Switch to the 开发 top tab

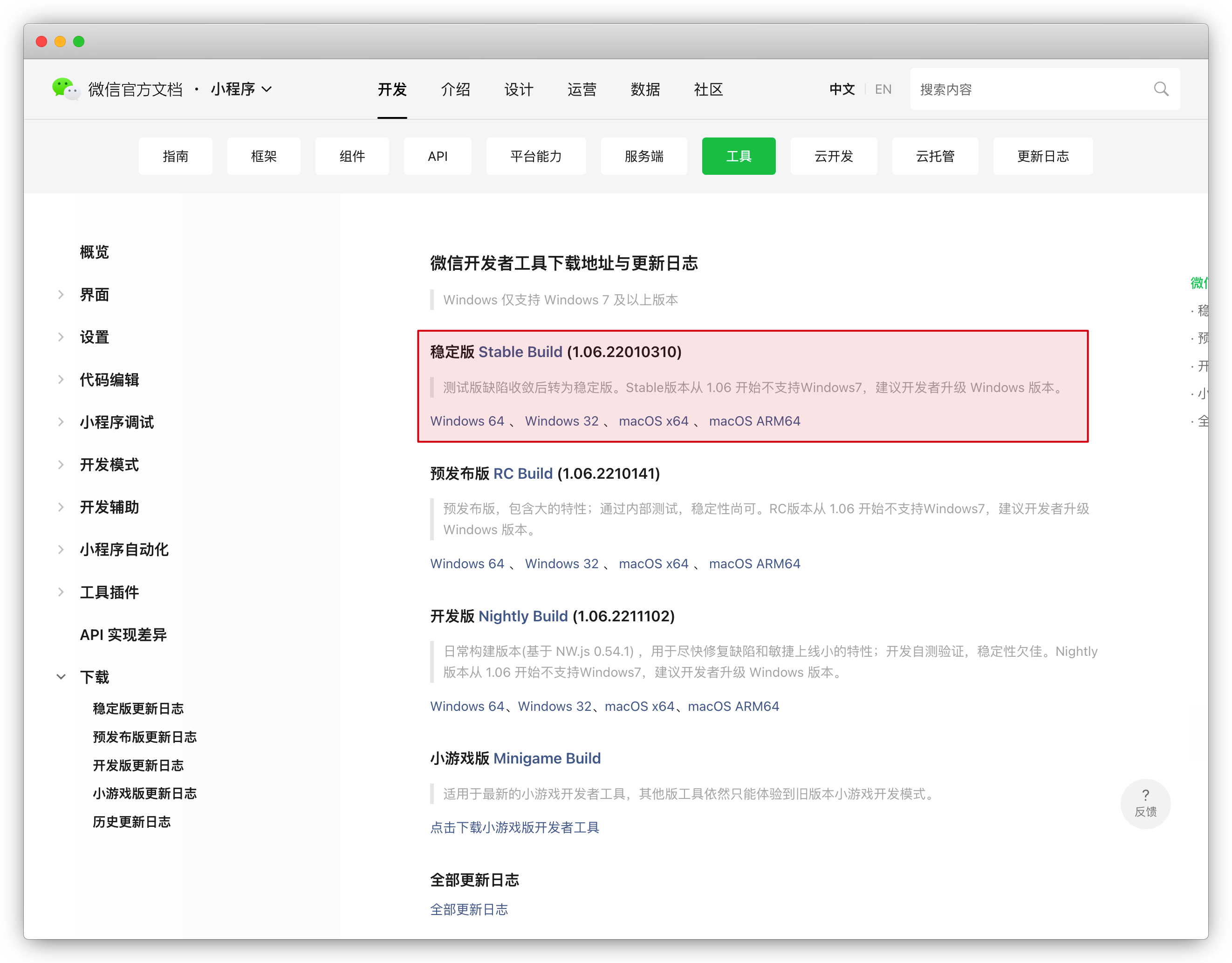click(x=392, y=89)
